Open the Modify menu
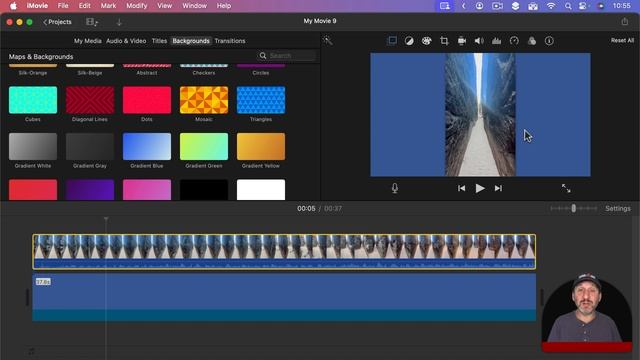Screen dimensions: 640x360 [x=136, y=6]
